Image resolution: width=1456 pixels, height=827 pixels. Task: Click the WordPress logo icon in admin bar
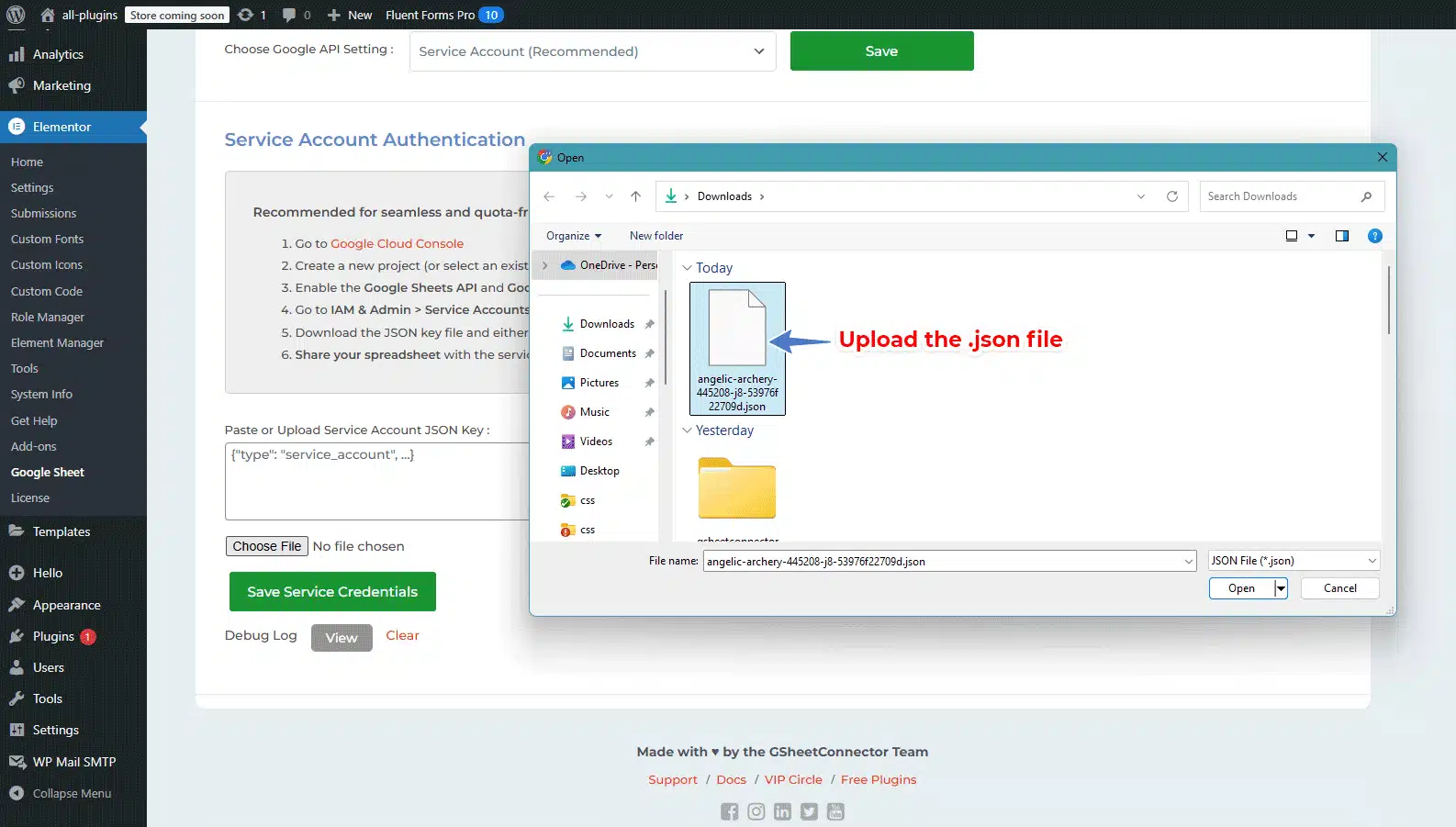tap(16, 15)
